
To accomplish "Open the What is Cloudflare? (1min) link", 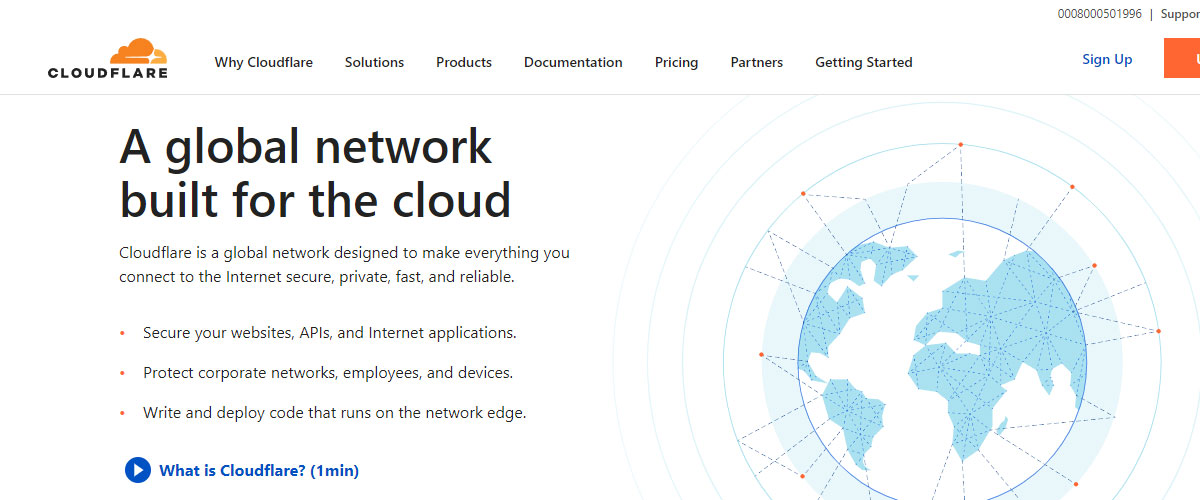I will [x=259, y=470].
